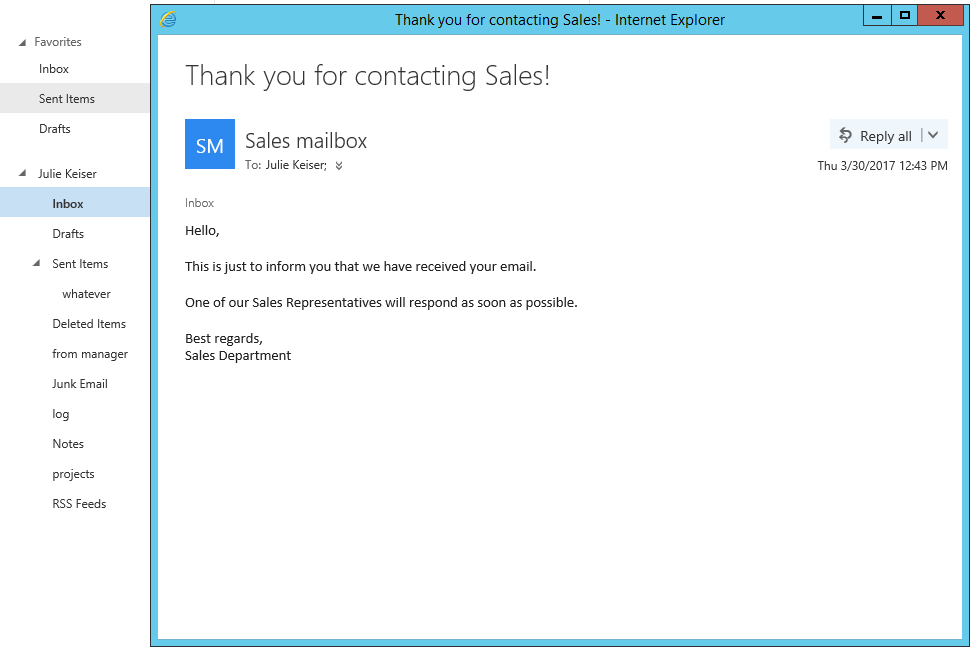Viewport: 970px width, 647px height.
Task: Click the Internet Explorer logo icon
Action: click(168, 19)
